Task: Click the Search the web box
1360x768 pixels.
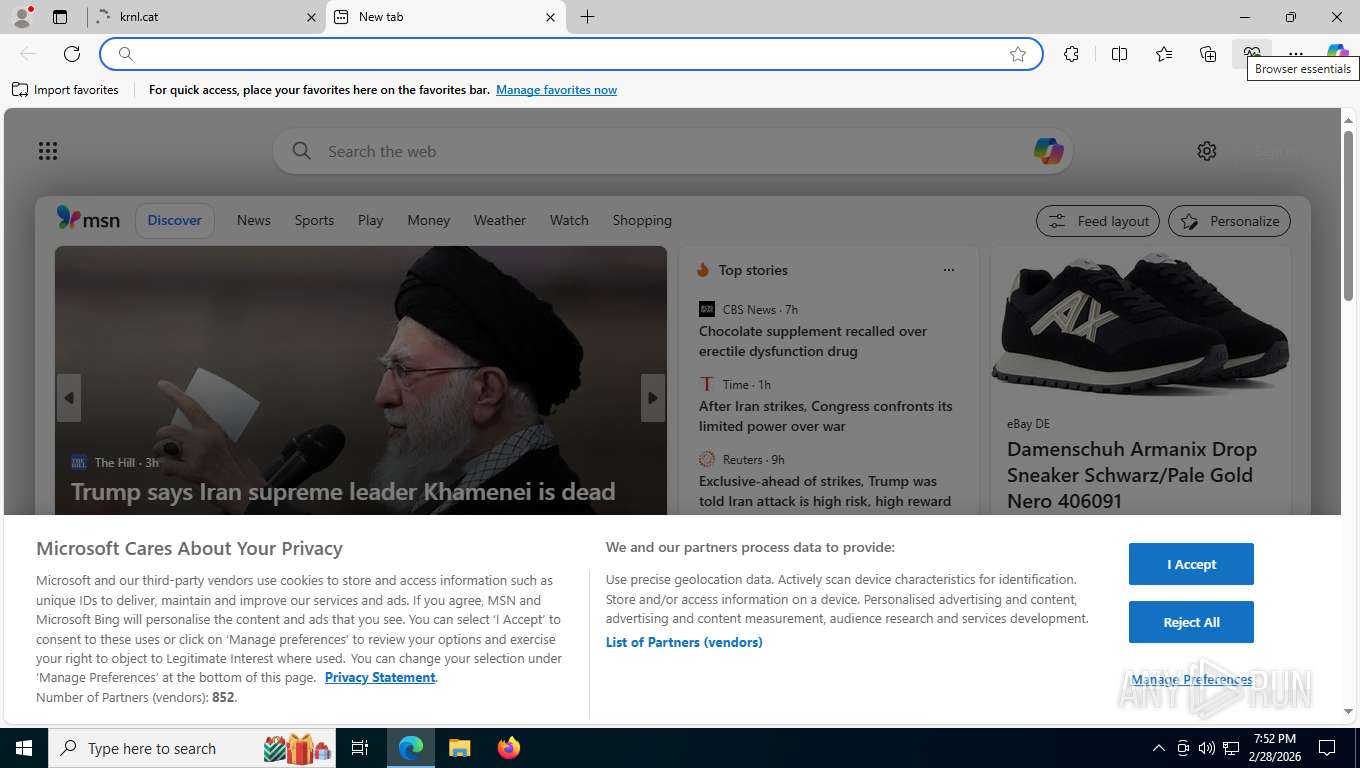Action: point(672,151)
